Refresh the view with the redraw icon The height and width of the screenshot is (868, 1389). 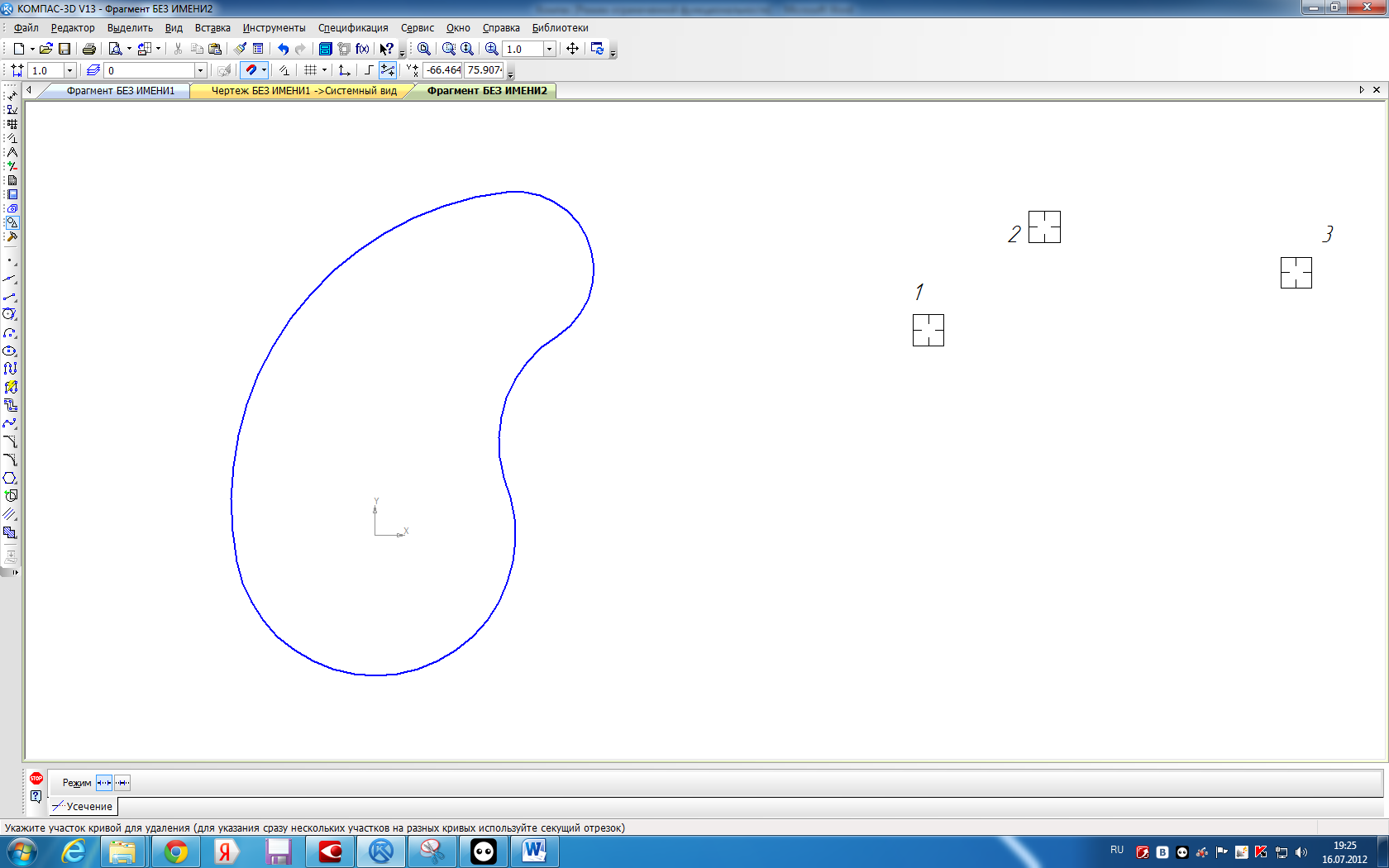(x=598, y=49)
